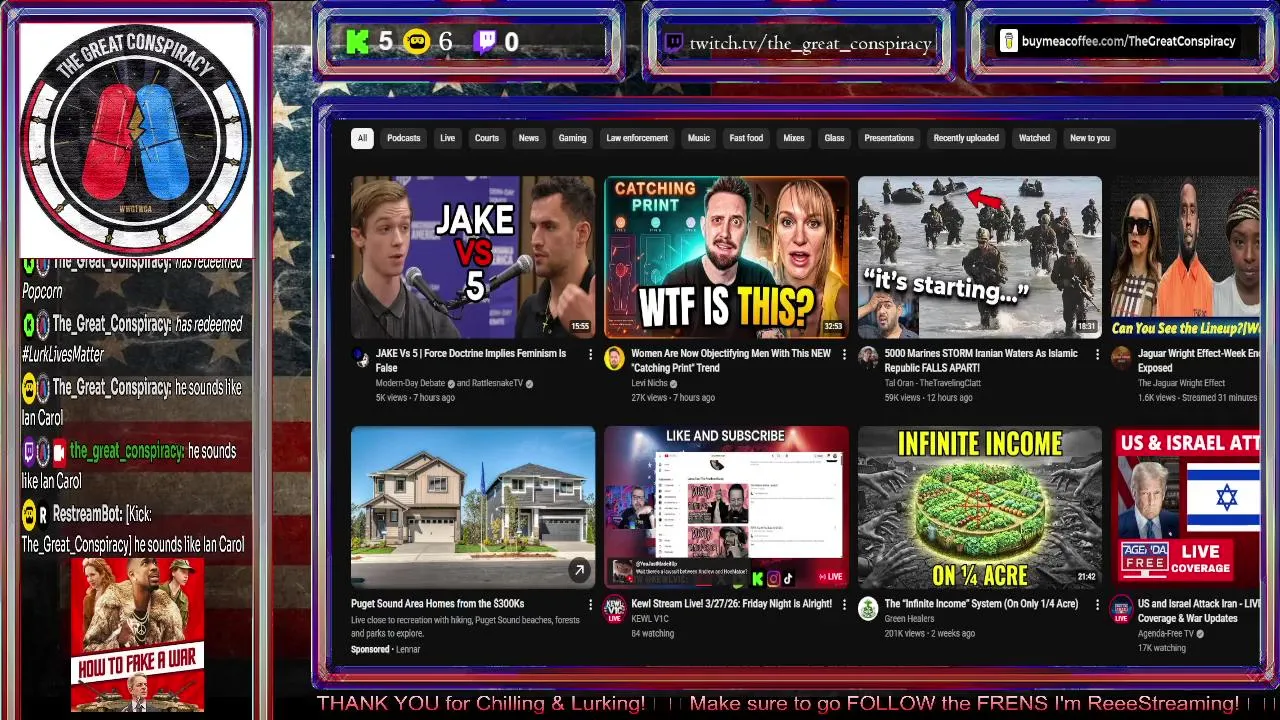
Task: Open the Infinite Income video thumbnail
Action: pyautogui.click(x=980, y=507)
